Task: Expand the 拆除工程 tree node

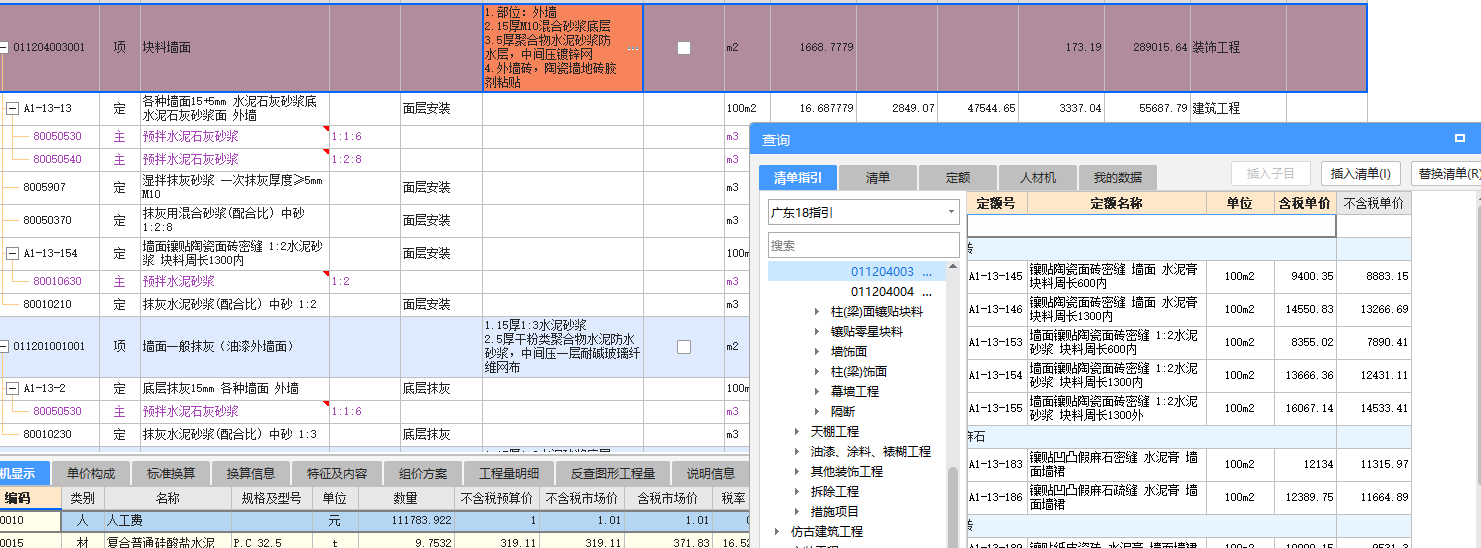Action: coord(797,492)
